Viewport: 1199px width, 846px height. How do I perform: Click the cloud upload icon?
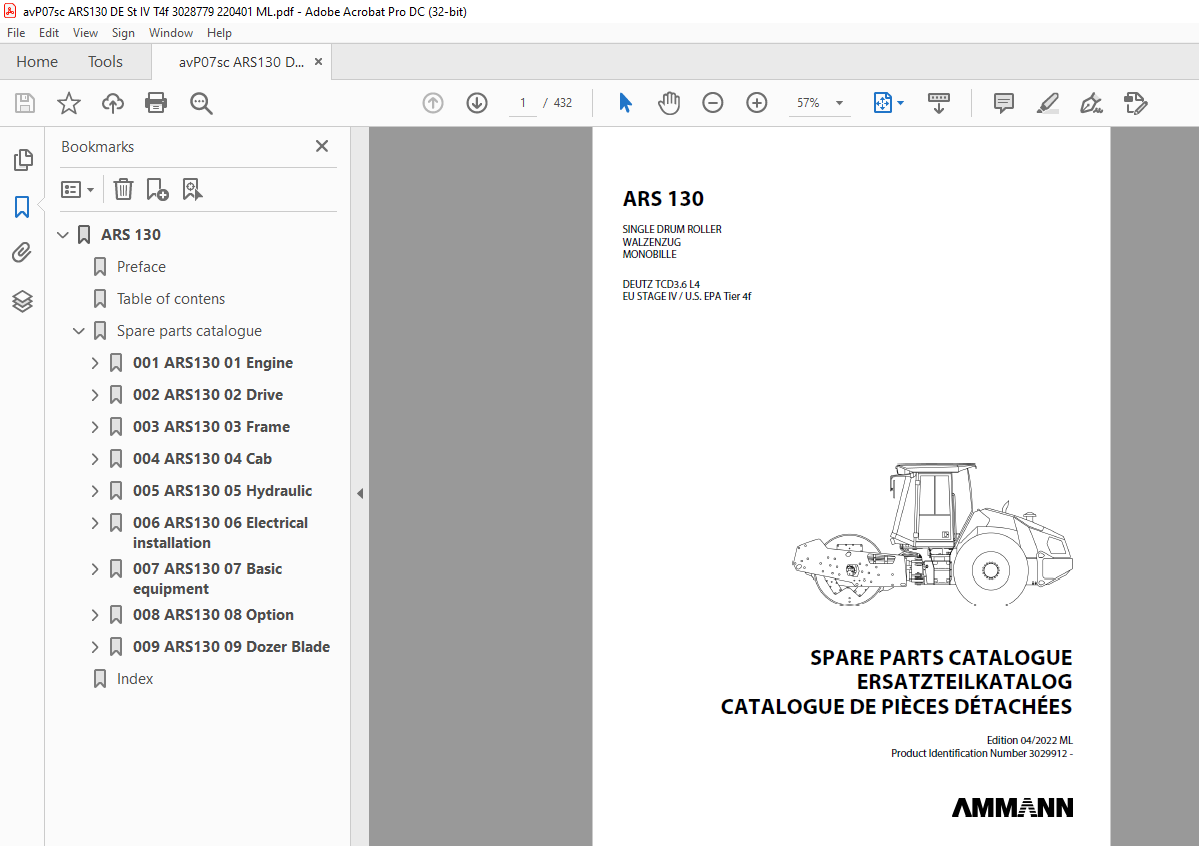[x=112, y=102]
